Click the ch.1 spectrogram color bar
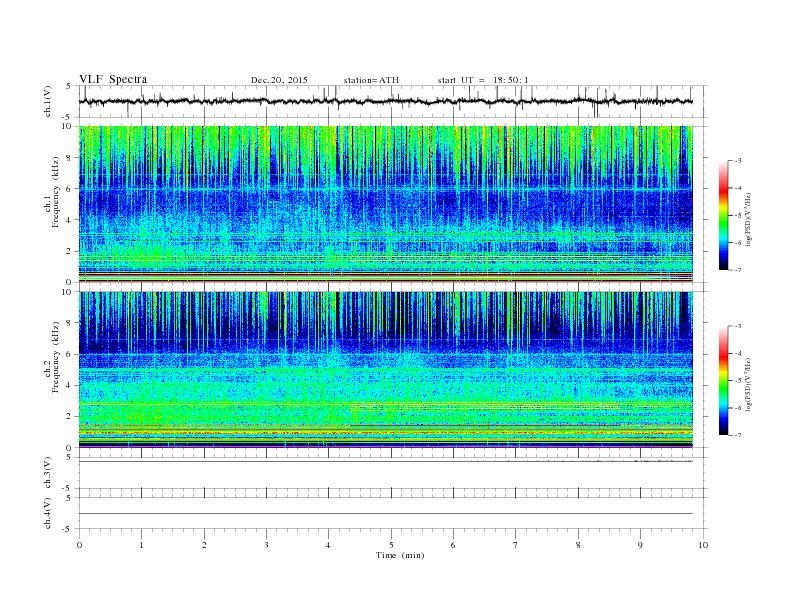The height and width of the screenshot is (612, 792). coord(723,215)
